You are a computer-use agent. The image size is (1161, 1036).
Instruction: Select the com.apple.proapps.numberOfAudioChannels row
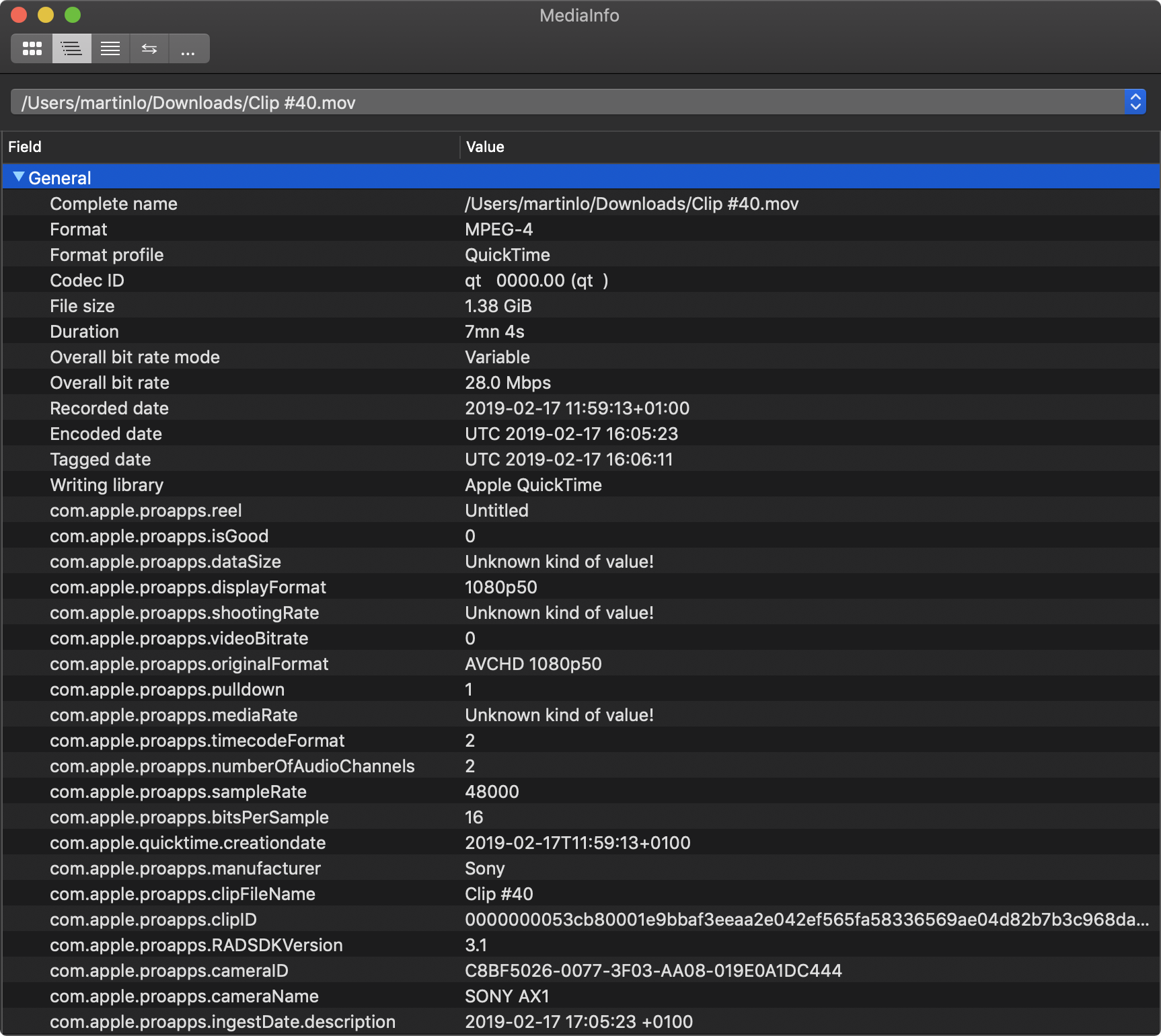tap(580, 766)
